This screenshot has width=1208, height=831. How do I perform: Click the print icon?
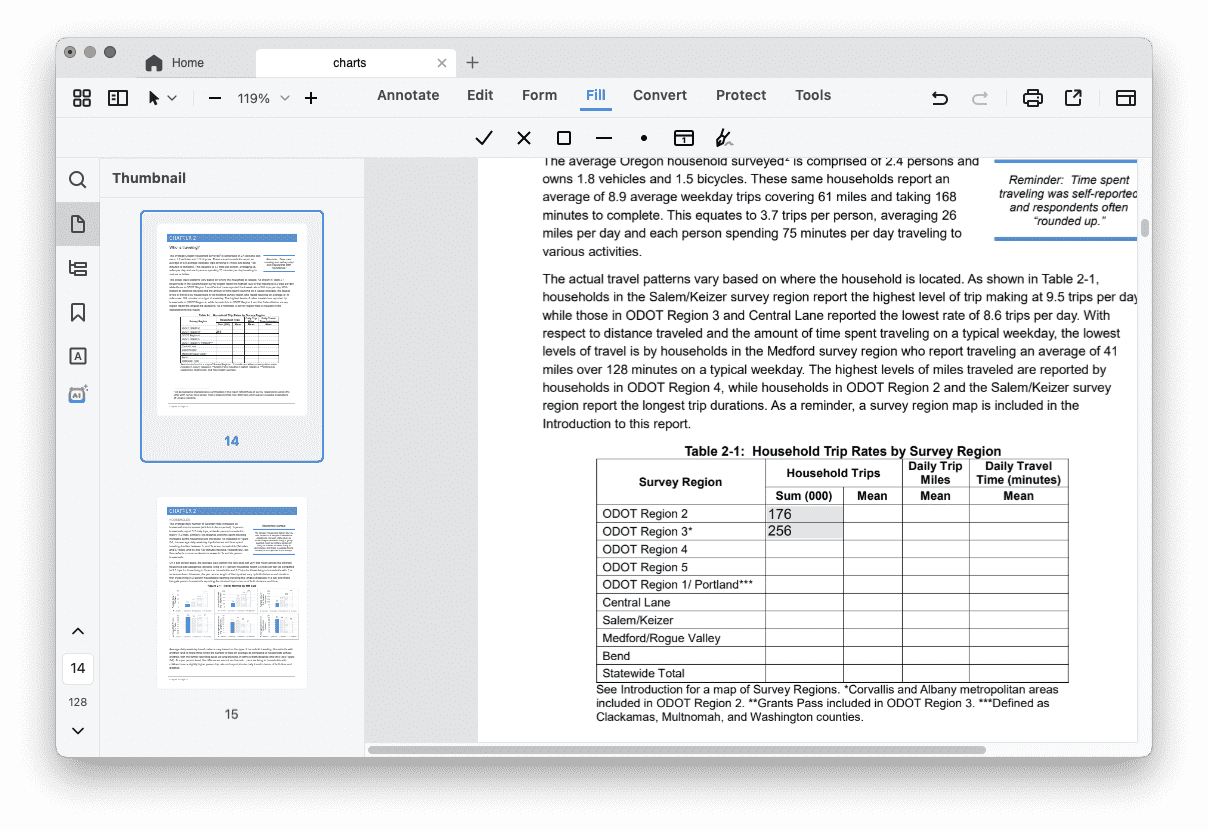click(1032, 98)
